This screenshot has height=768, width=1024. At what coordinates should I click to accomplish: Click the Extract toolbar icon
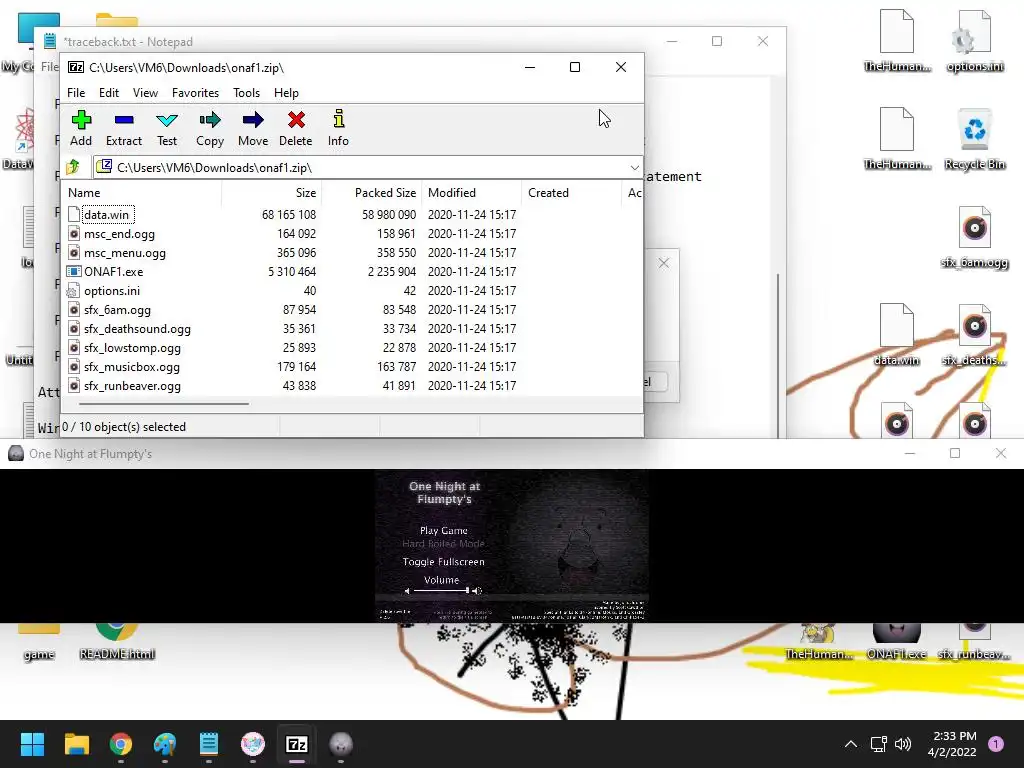pos(123,129)
